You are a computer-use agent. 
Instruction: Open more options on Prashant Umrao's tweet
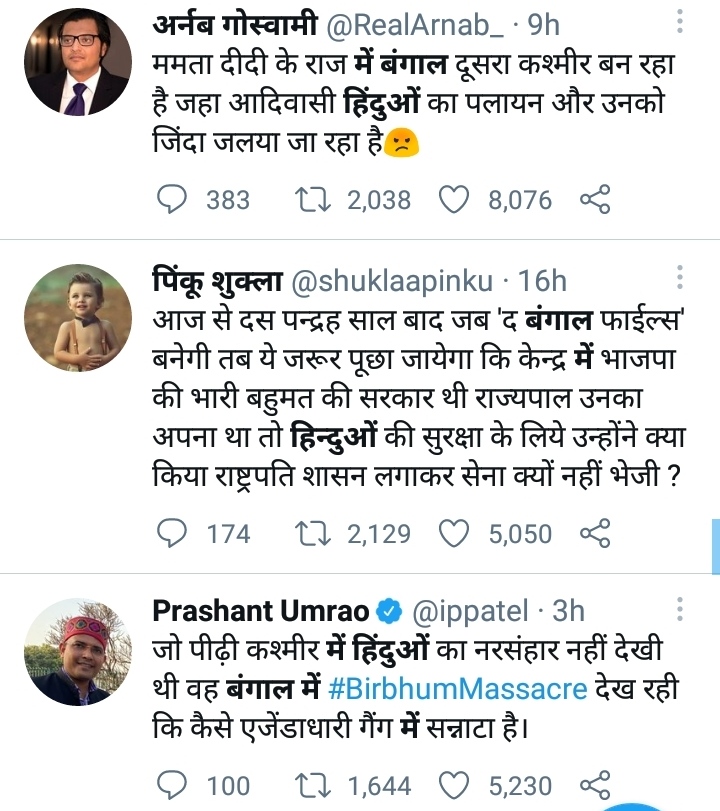pyautogui.click(x=681, y=610)
